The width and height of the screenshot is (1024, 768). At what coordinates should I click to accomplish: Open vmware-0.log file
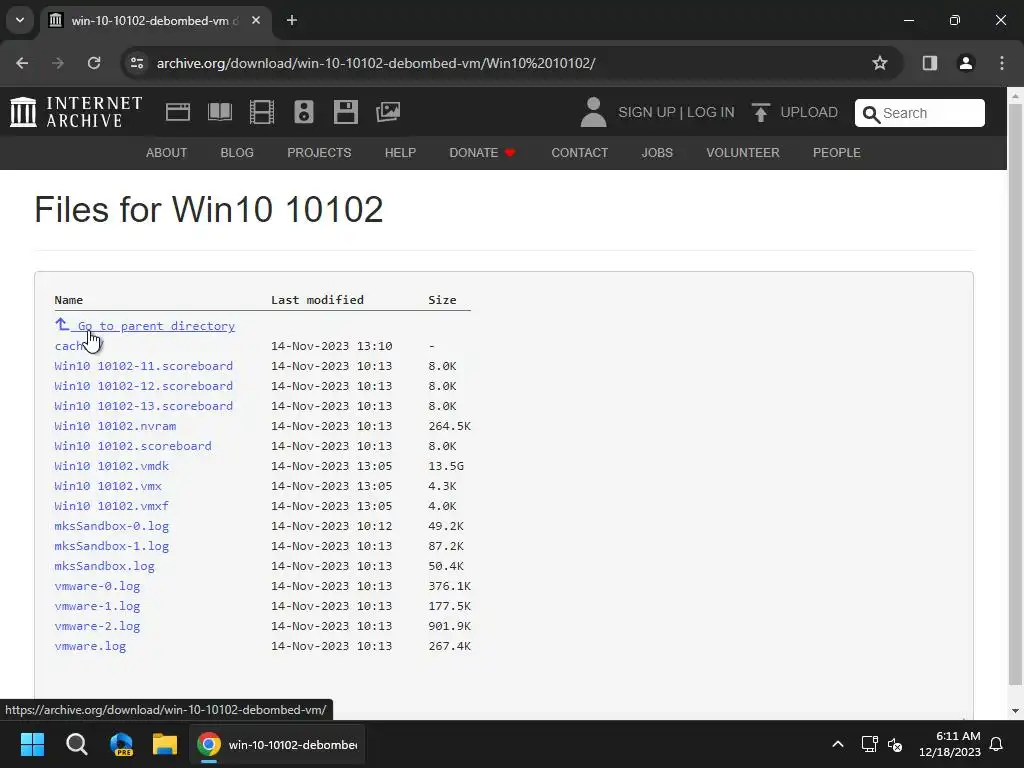97,586
